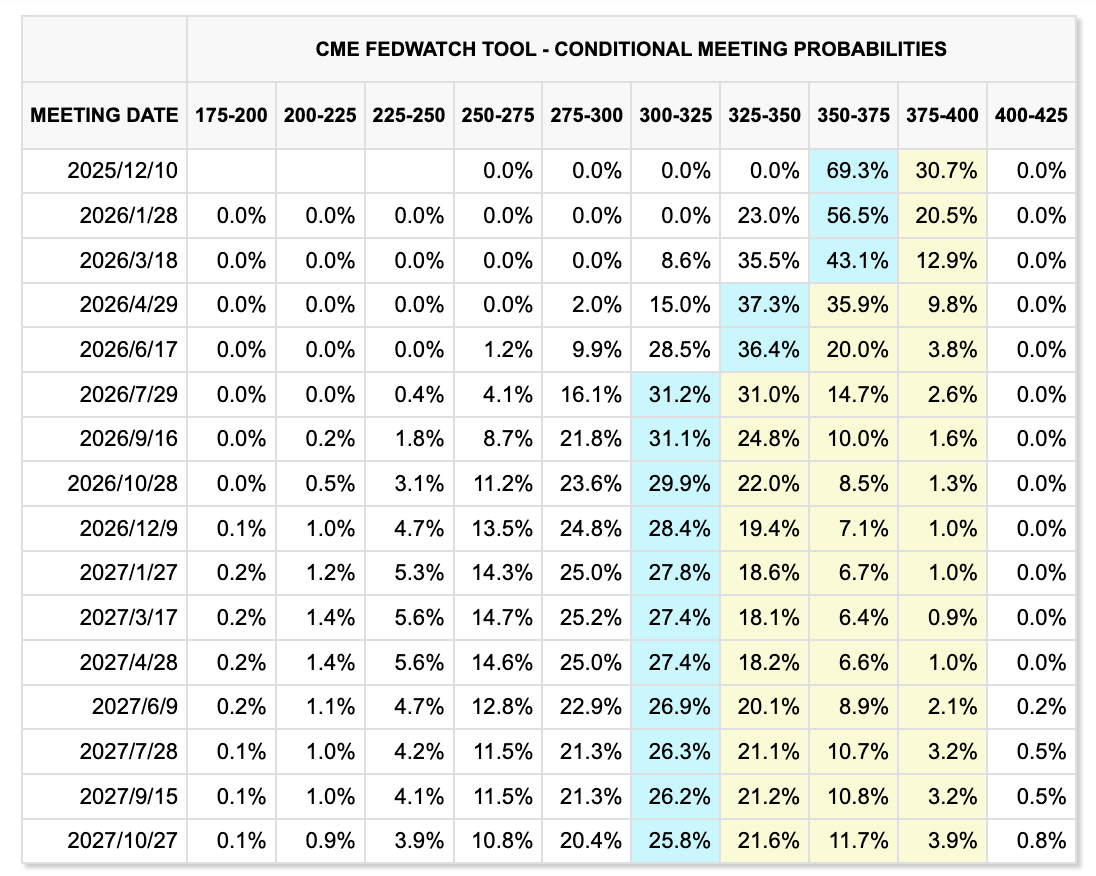Select the 400-425 column header
Viewport: 1096px width, 876px height.
pos(1031,115)
